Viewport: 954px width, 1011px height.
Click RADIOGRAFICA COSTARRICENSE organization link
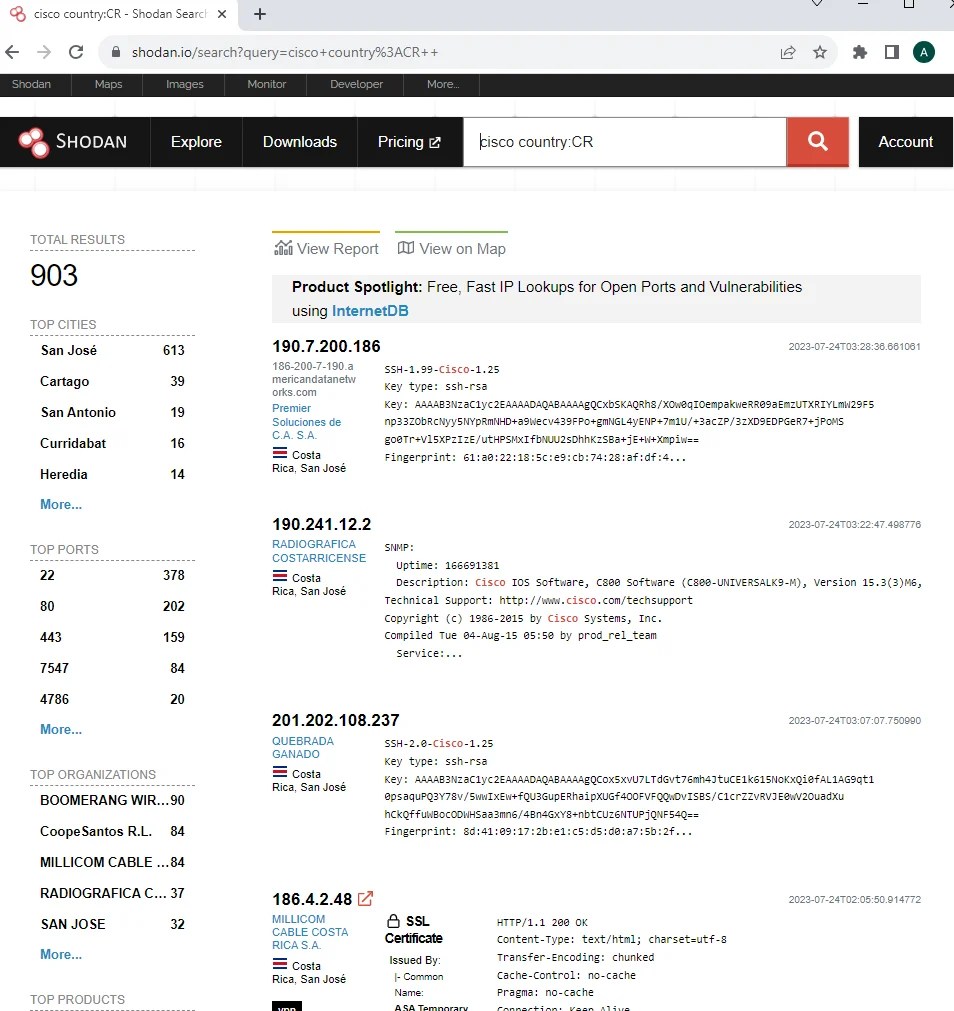[x=319, y=551]
